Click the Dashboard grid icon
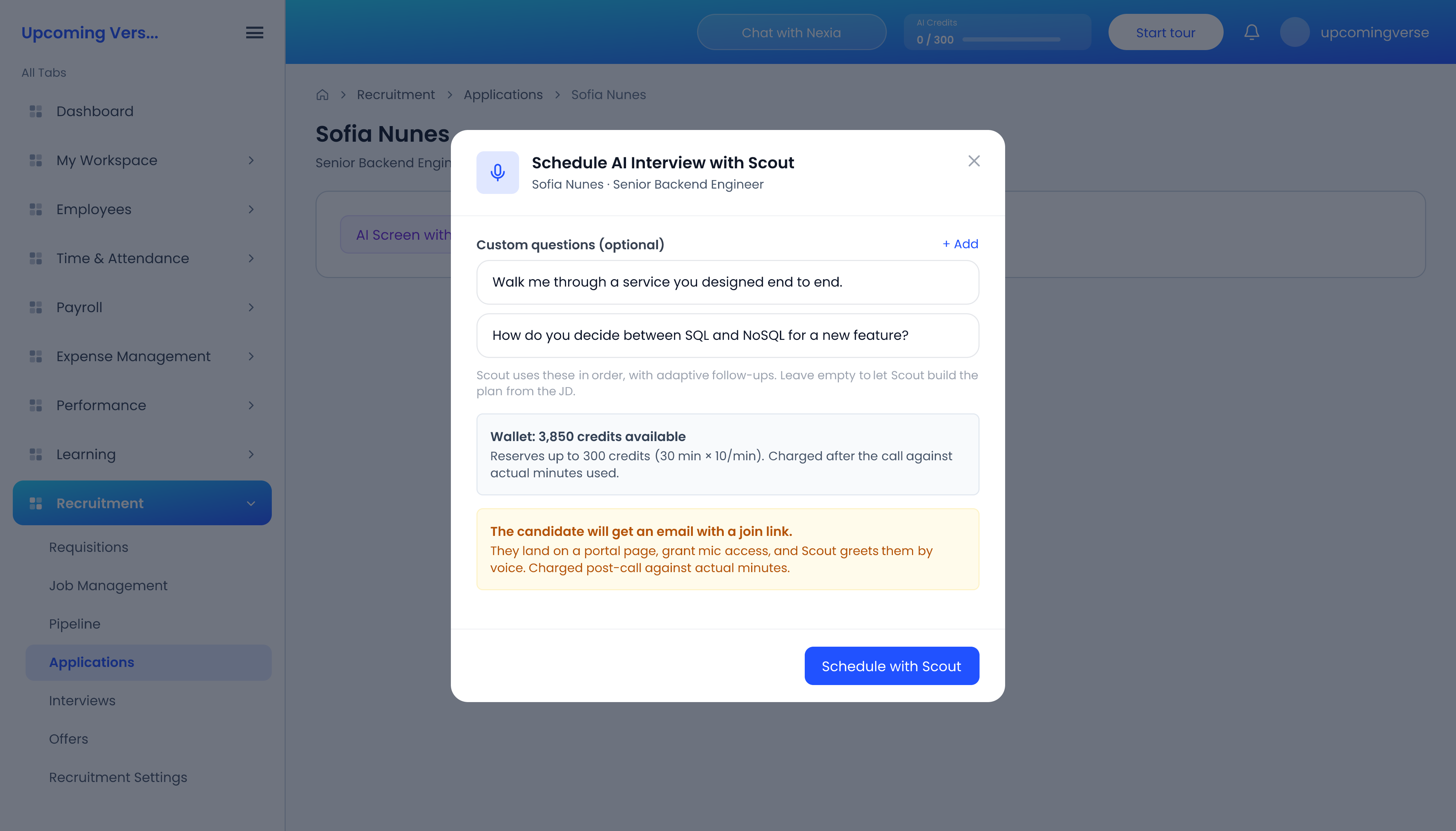This screenshot has height=831, width=1456. click(36, 111)
